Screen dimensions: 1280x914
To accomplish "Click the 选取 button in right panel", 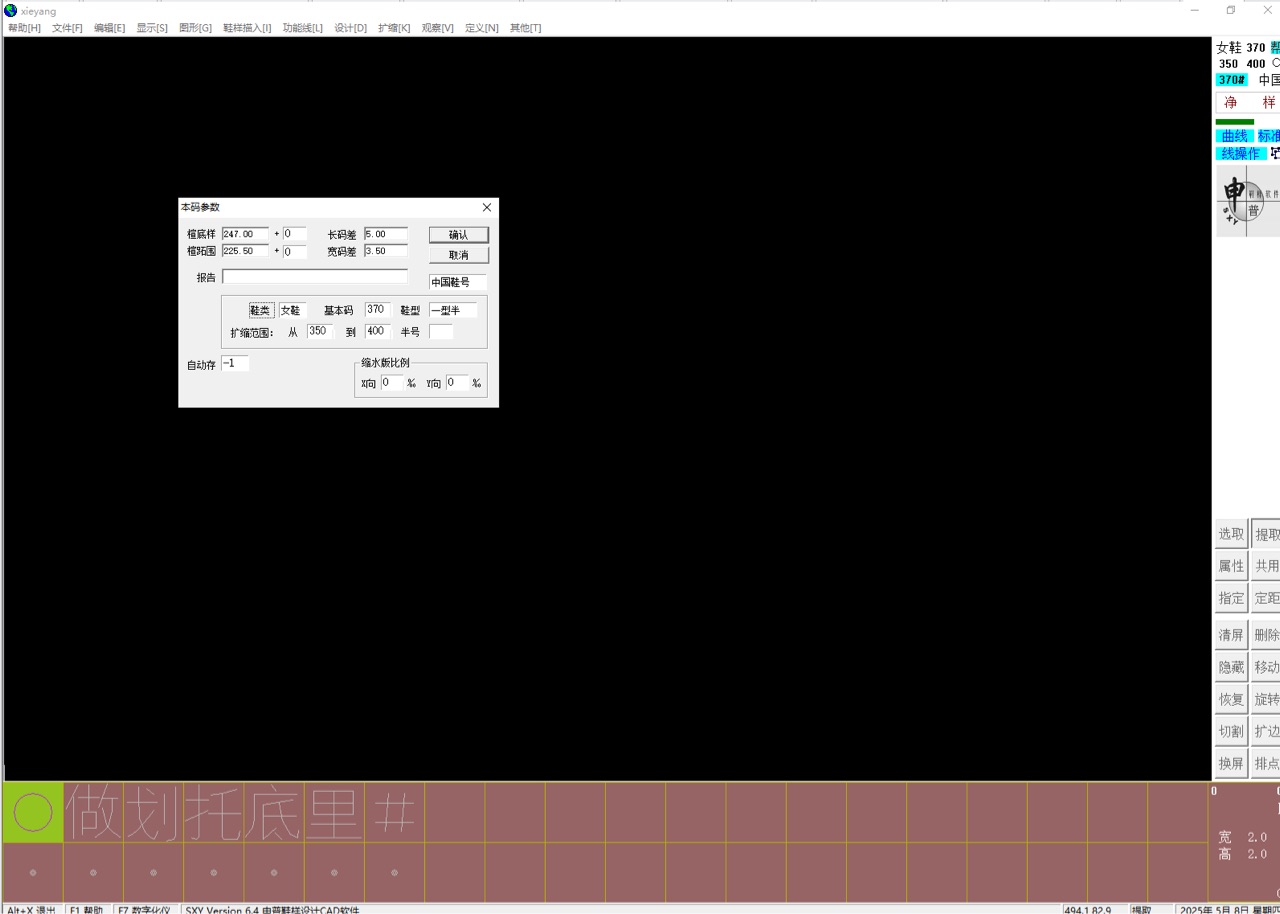I will [x=1231, y=534].
